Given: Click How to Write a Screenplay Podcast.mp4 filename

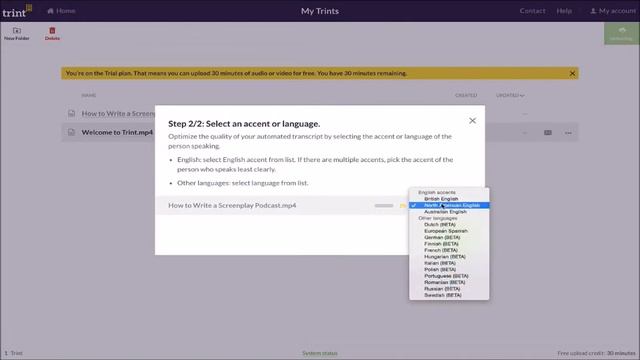Looking at the screenshot, I should point(232,205).
